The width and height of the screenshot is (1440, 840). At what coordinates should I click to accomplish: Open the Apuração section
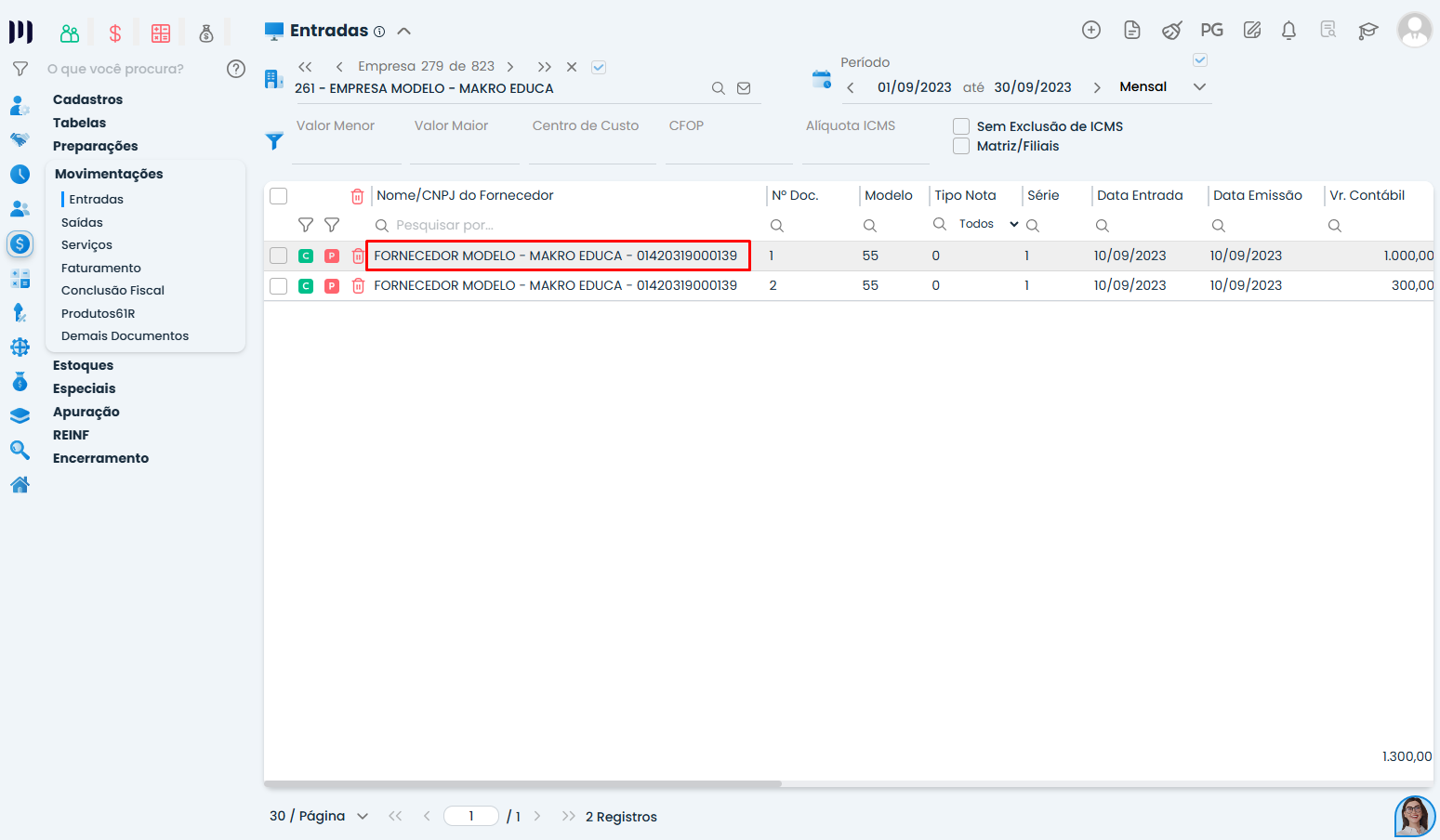[x=86, y=412]
